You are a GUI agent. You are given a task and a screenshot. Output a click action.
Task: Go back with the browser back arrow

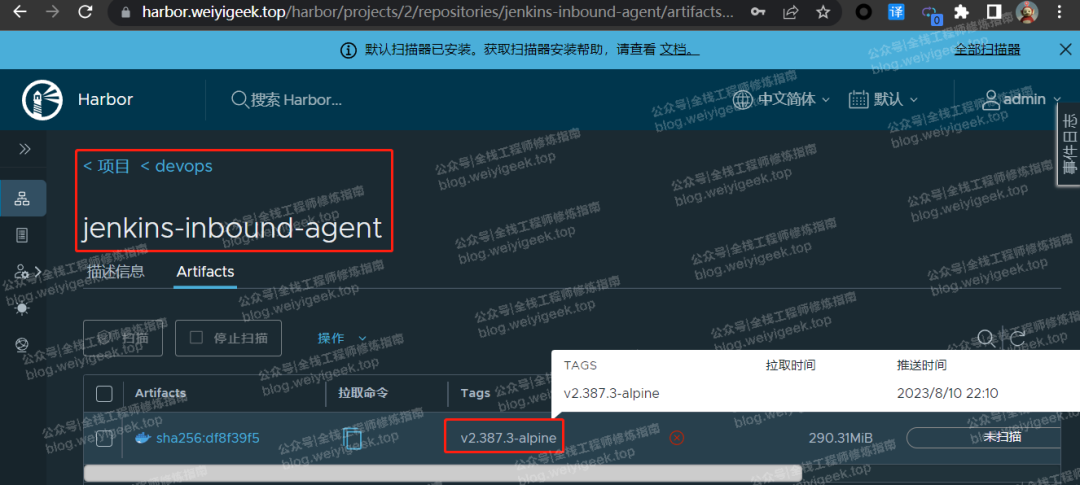pyautogui.click(x=20, y=12)
